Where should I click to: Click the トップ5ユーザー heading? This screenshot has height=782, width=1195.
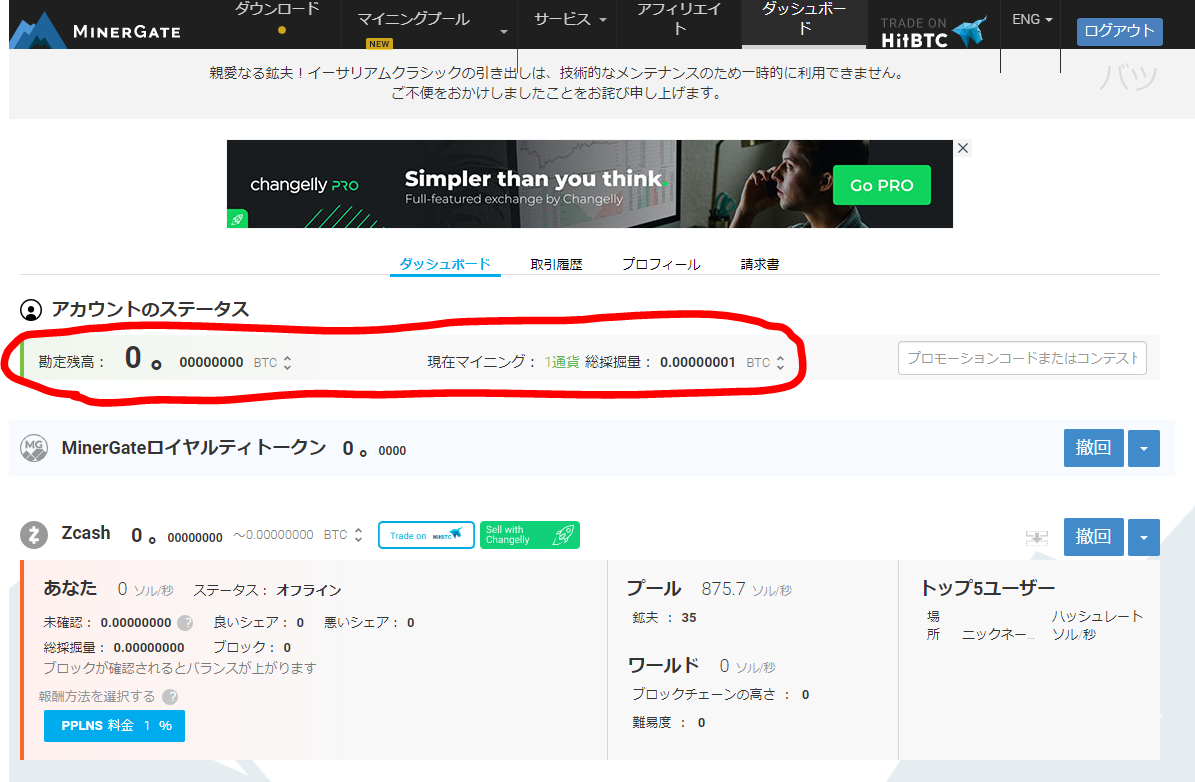(988, 588)
